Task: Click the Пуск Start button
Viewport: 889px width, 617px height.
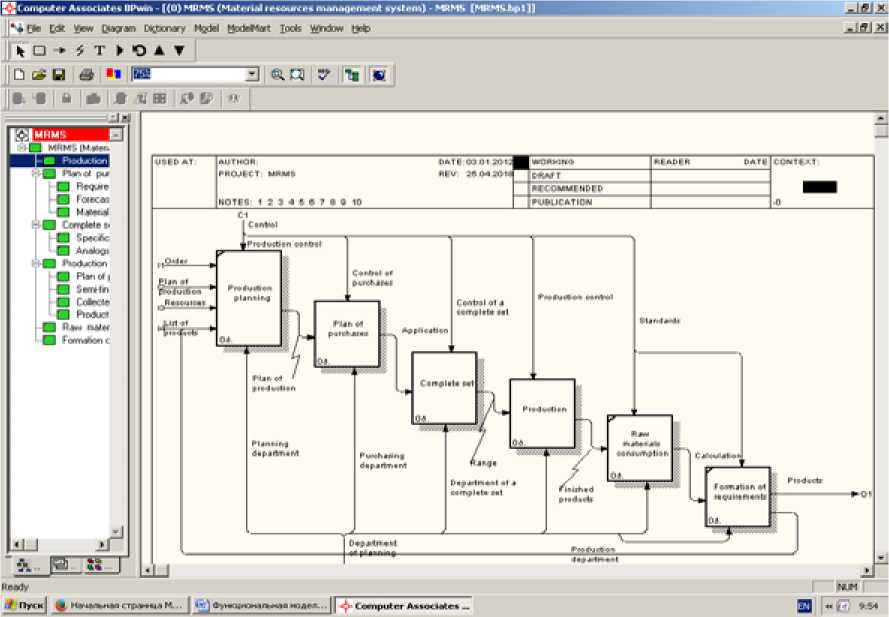Action: click(x=24, y=606)
